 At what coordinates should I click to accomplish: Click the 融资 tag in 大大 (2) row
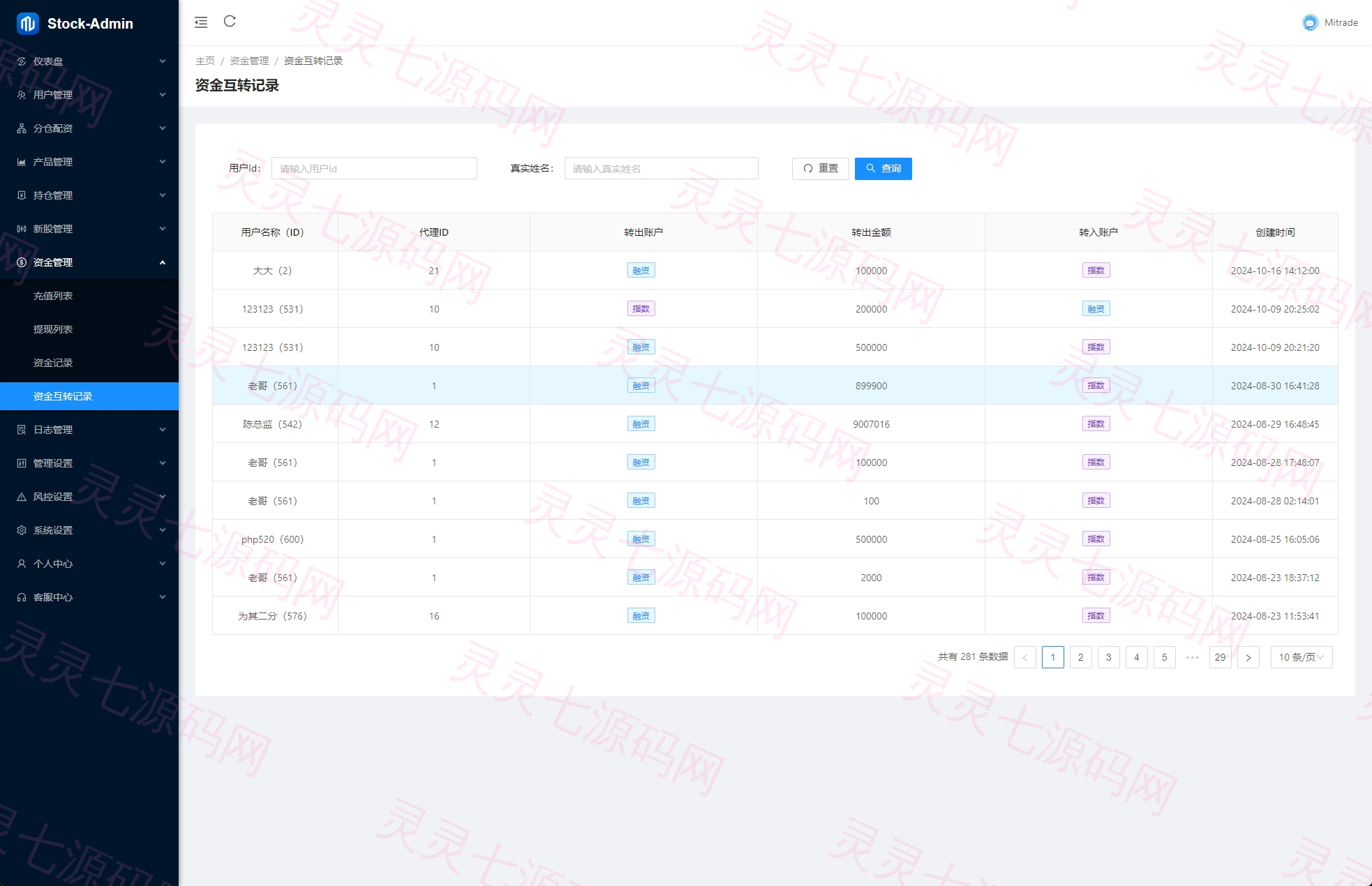click(x=641, y=271)
